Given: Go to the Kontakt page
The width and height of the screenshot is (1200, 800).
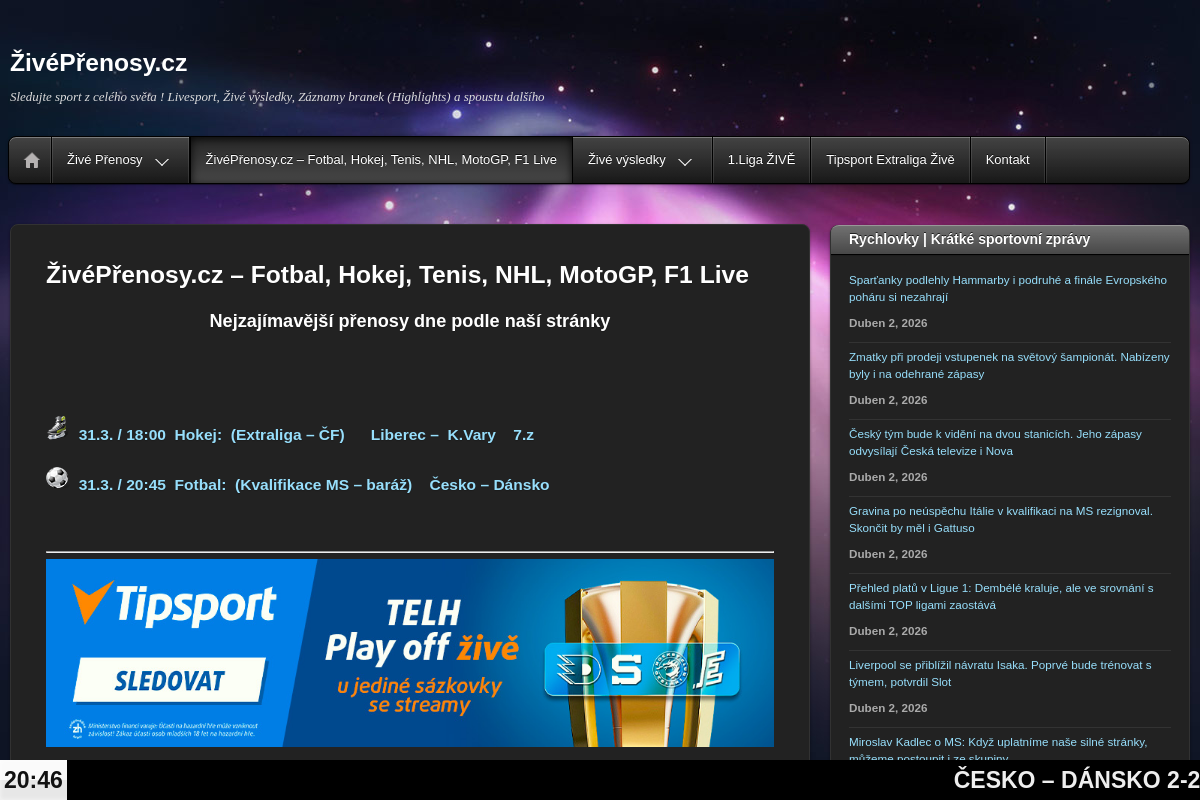Looking at the screenshot, I should point(1007,160).
